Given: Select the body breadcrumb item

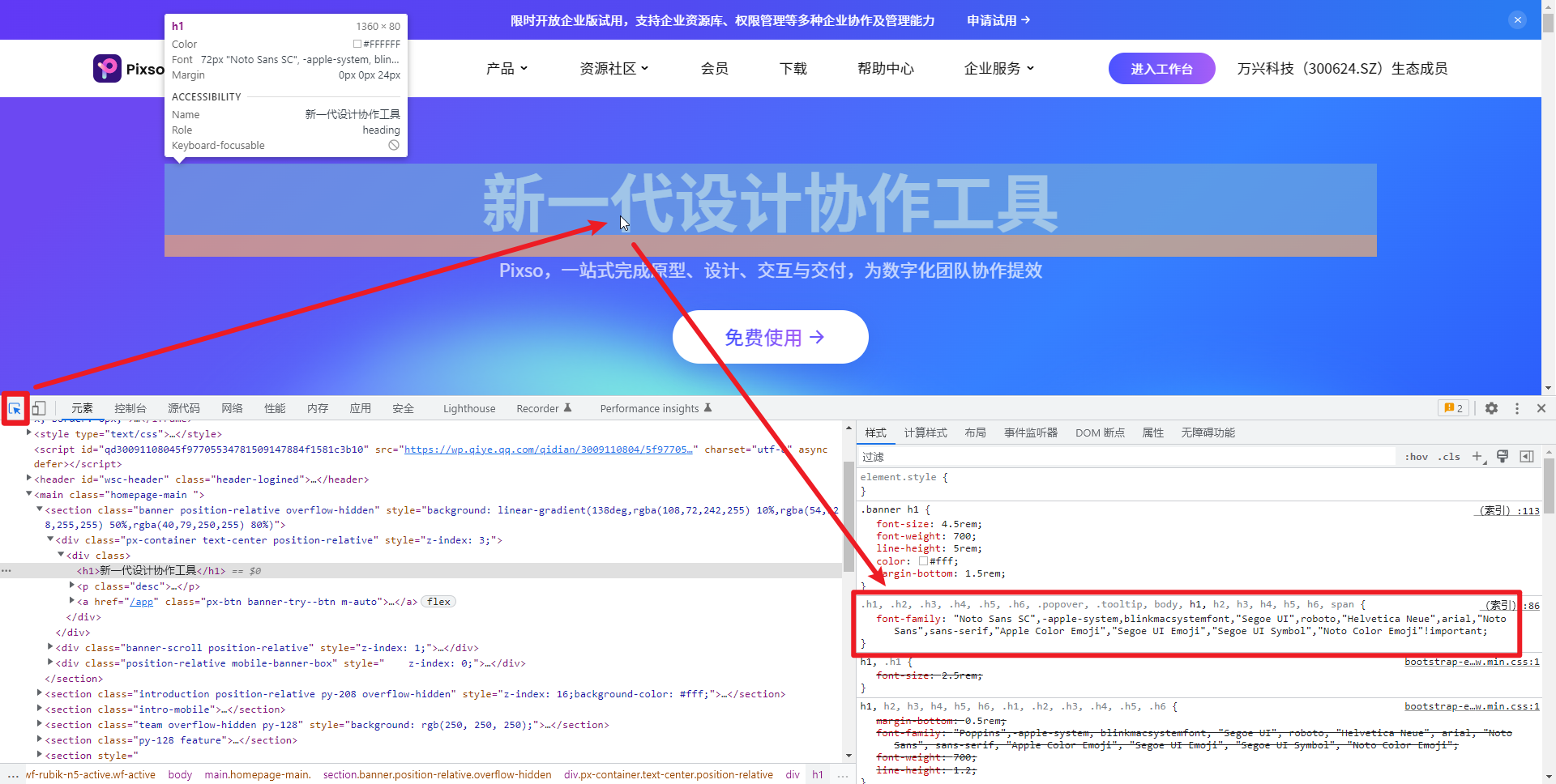Looking at the screenshot, I should click(x=180, y=775).
